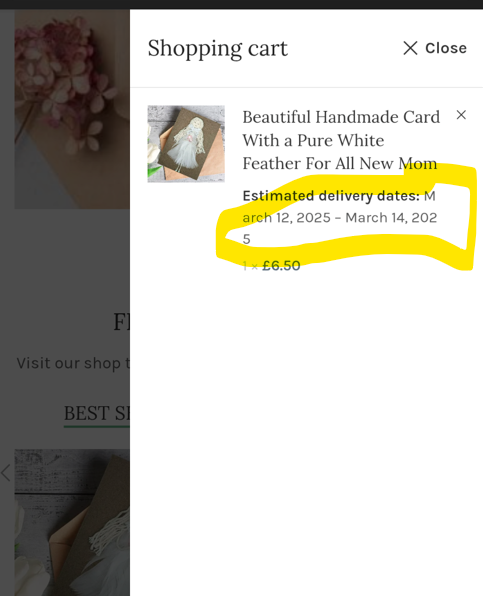The width and height of the screenshot is (483, 596).
Task: Click the March 12 to March 14 date range
Action: 340,218
